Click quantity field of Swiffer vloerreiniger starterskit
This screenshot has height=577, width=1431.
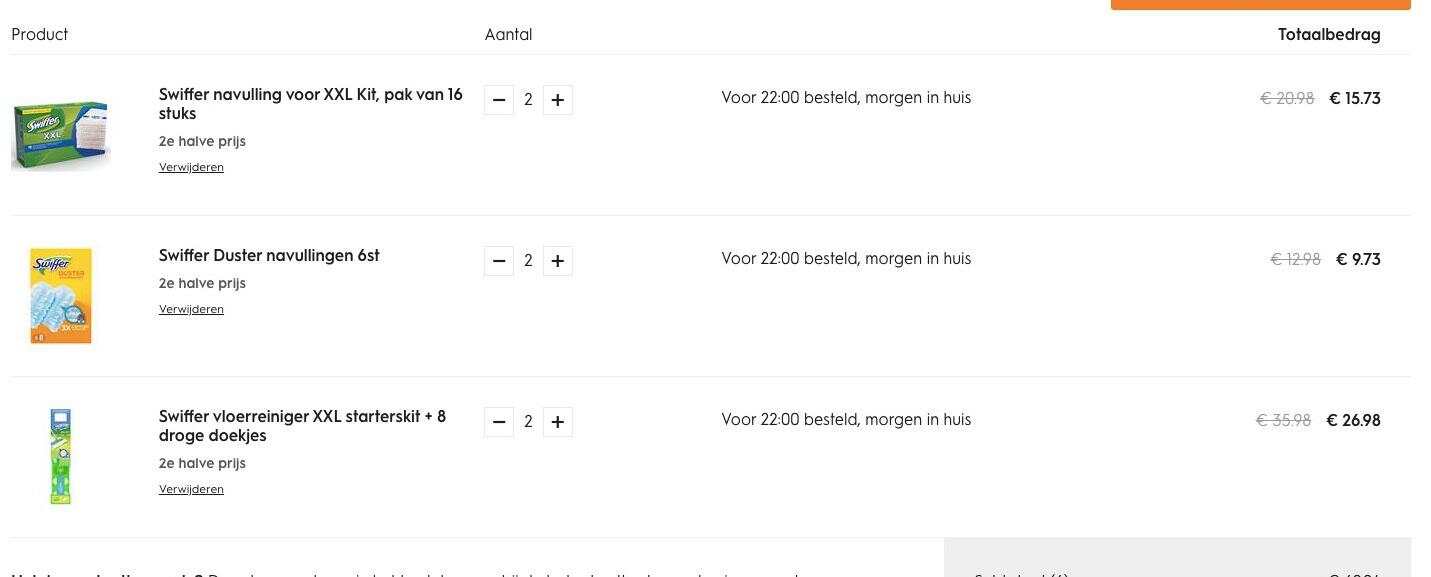(528, 422)
